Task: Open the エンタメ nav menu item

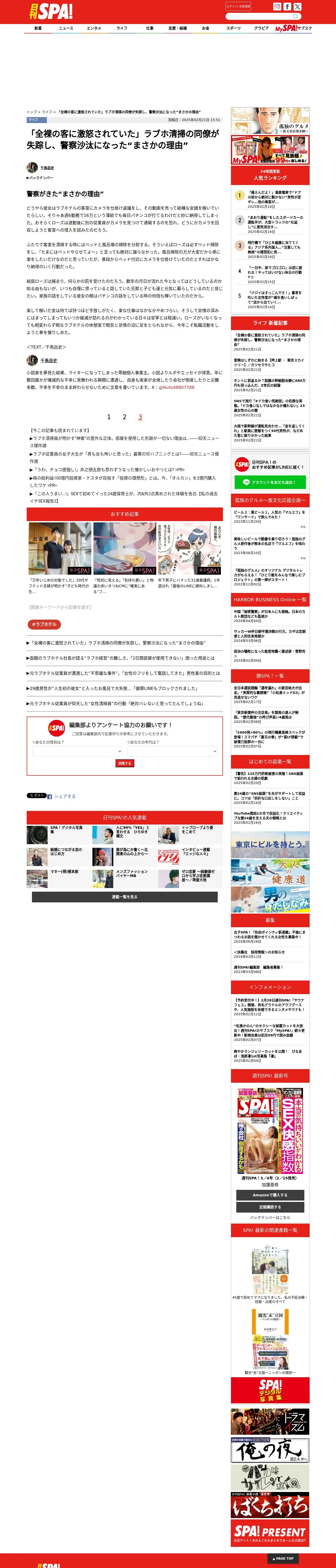Action: coord(94,28)
